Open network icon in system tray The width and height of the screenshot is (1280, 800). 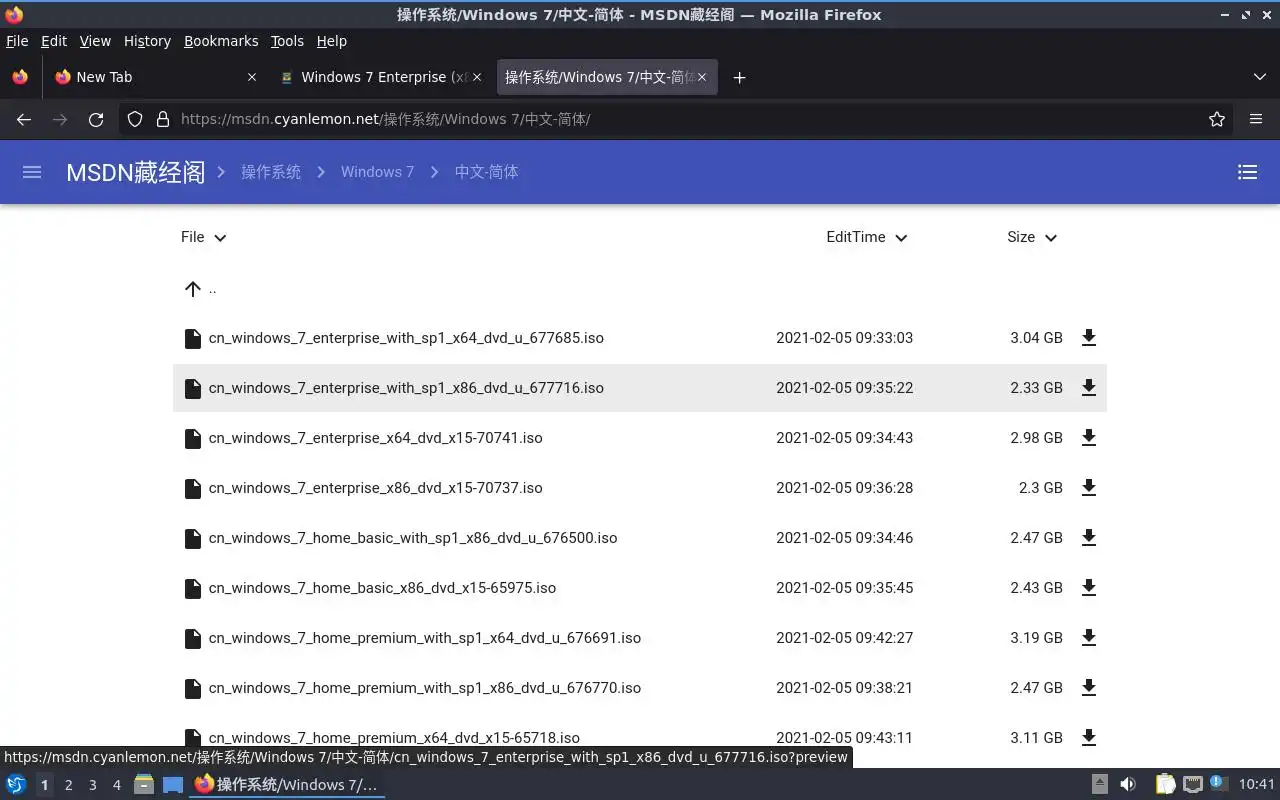click(x=1192, y=785)
